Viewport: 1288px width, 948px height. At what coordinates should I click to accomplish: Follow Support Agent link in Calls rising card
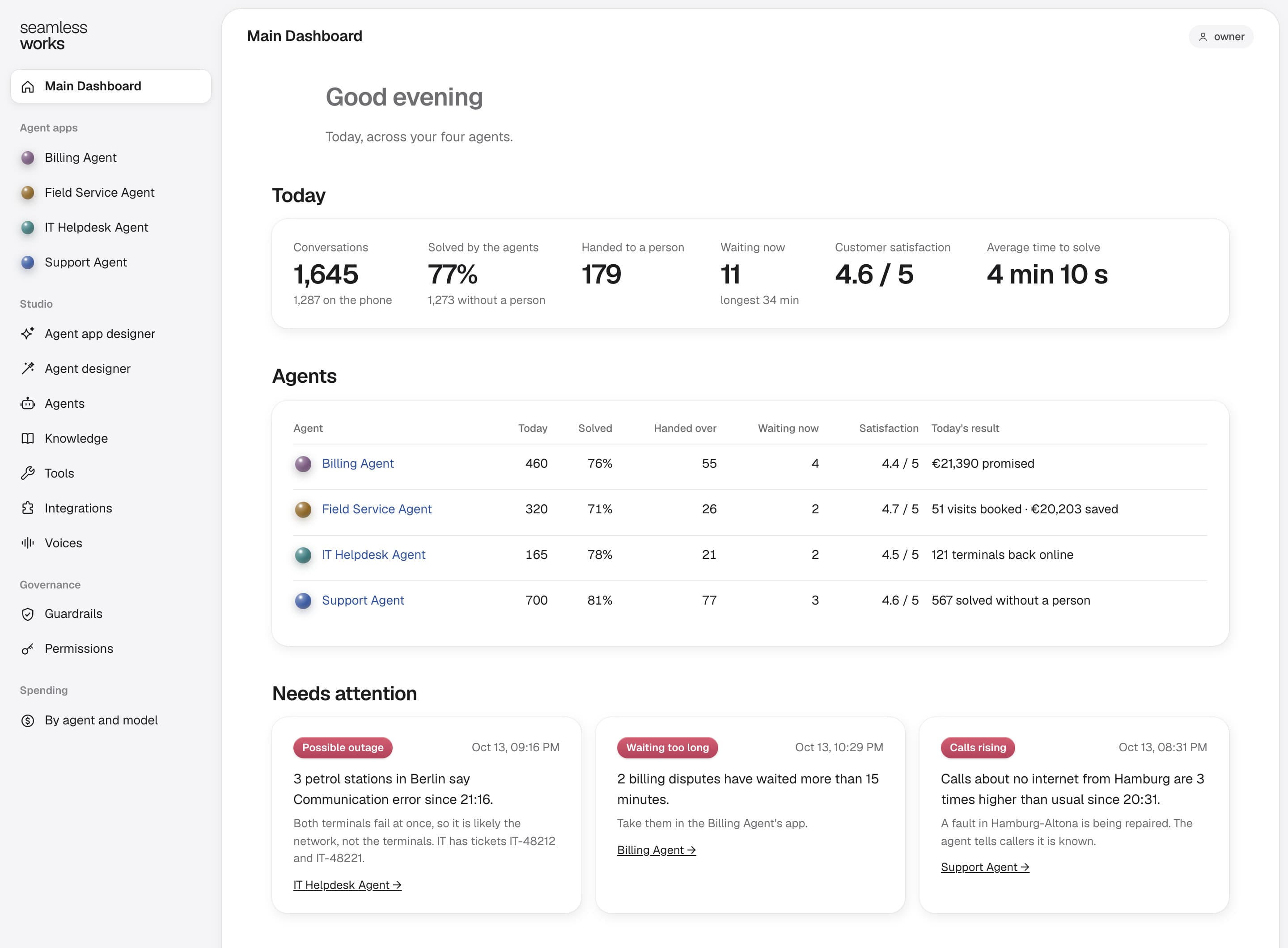pyautogui.click(x=985, y=867)
